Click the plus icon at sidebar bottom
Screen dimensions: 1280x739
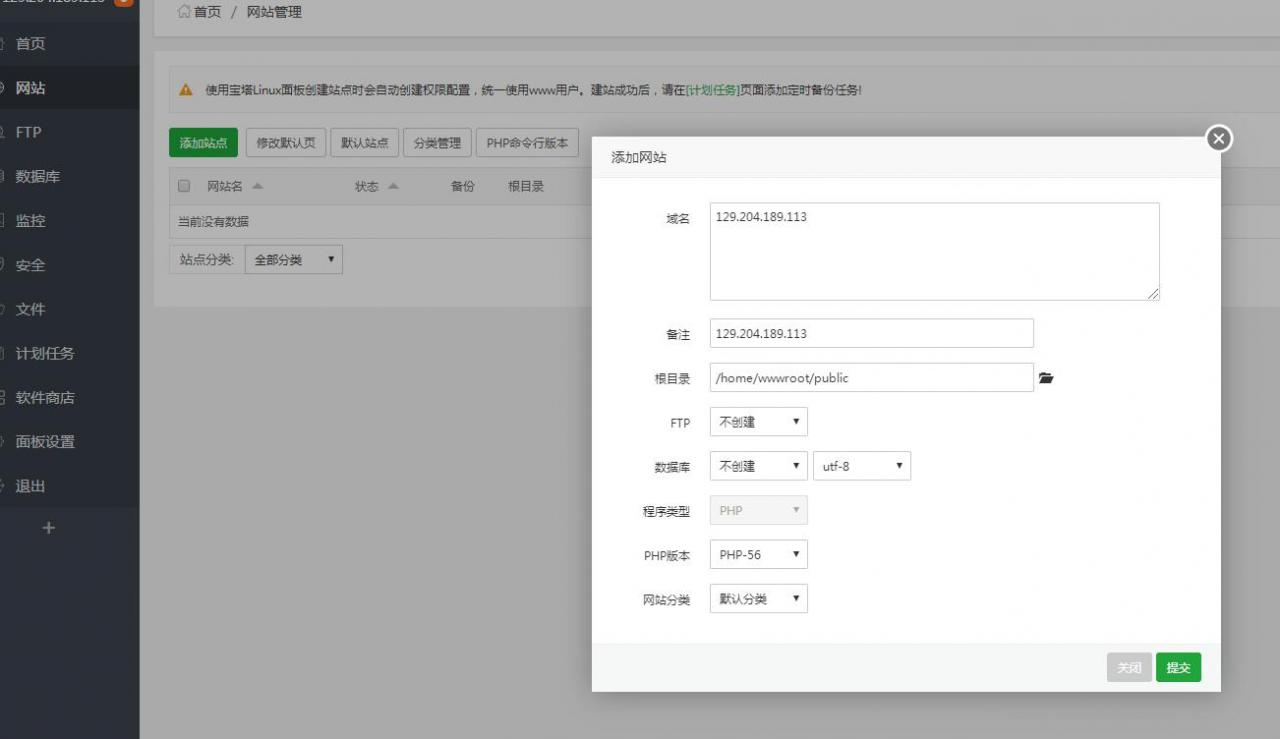(48, 528)
